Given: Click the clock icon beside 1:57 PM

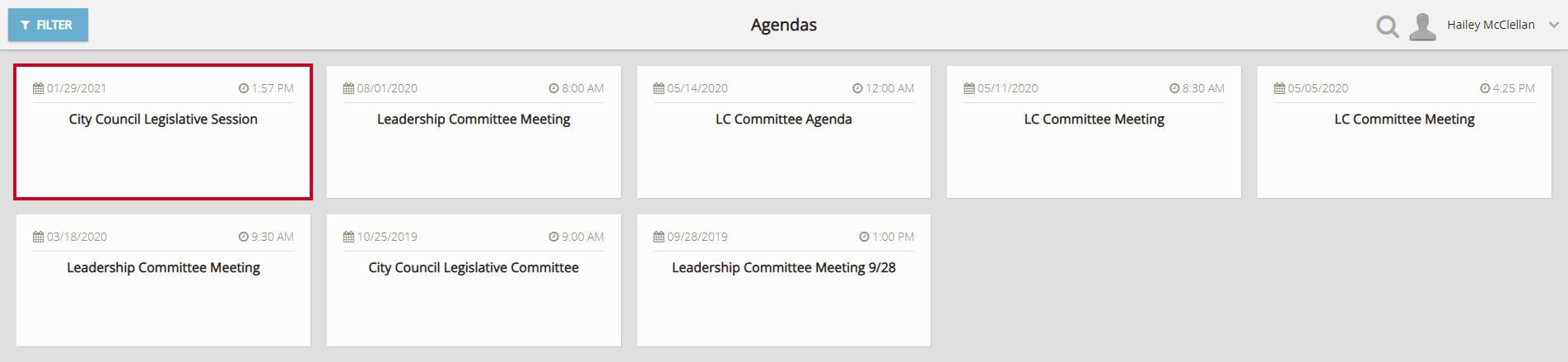Looking at the screenshot, I should coord(244,88).
